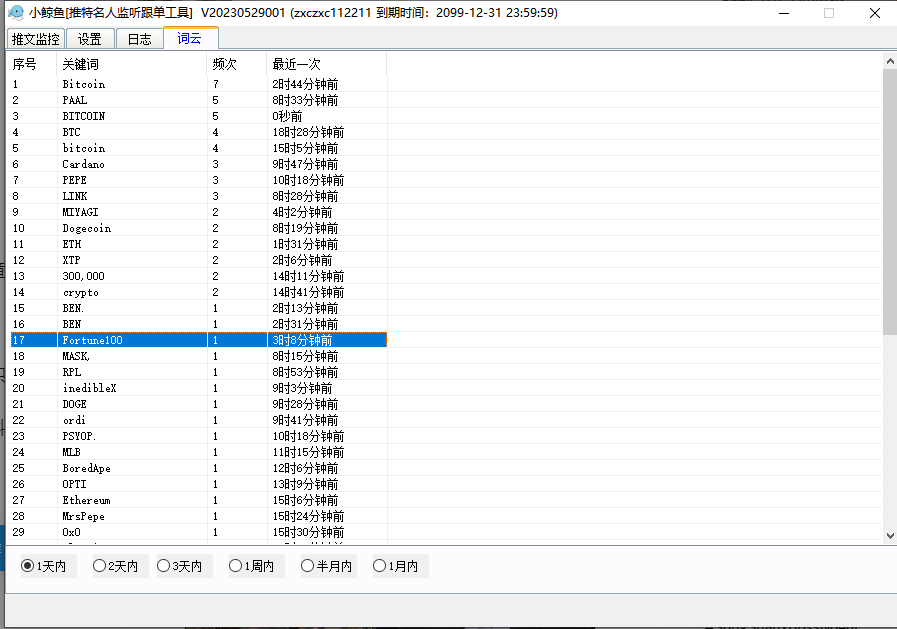
Task: Sort by the 最近一次 column header
Action: point(326,64)
